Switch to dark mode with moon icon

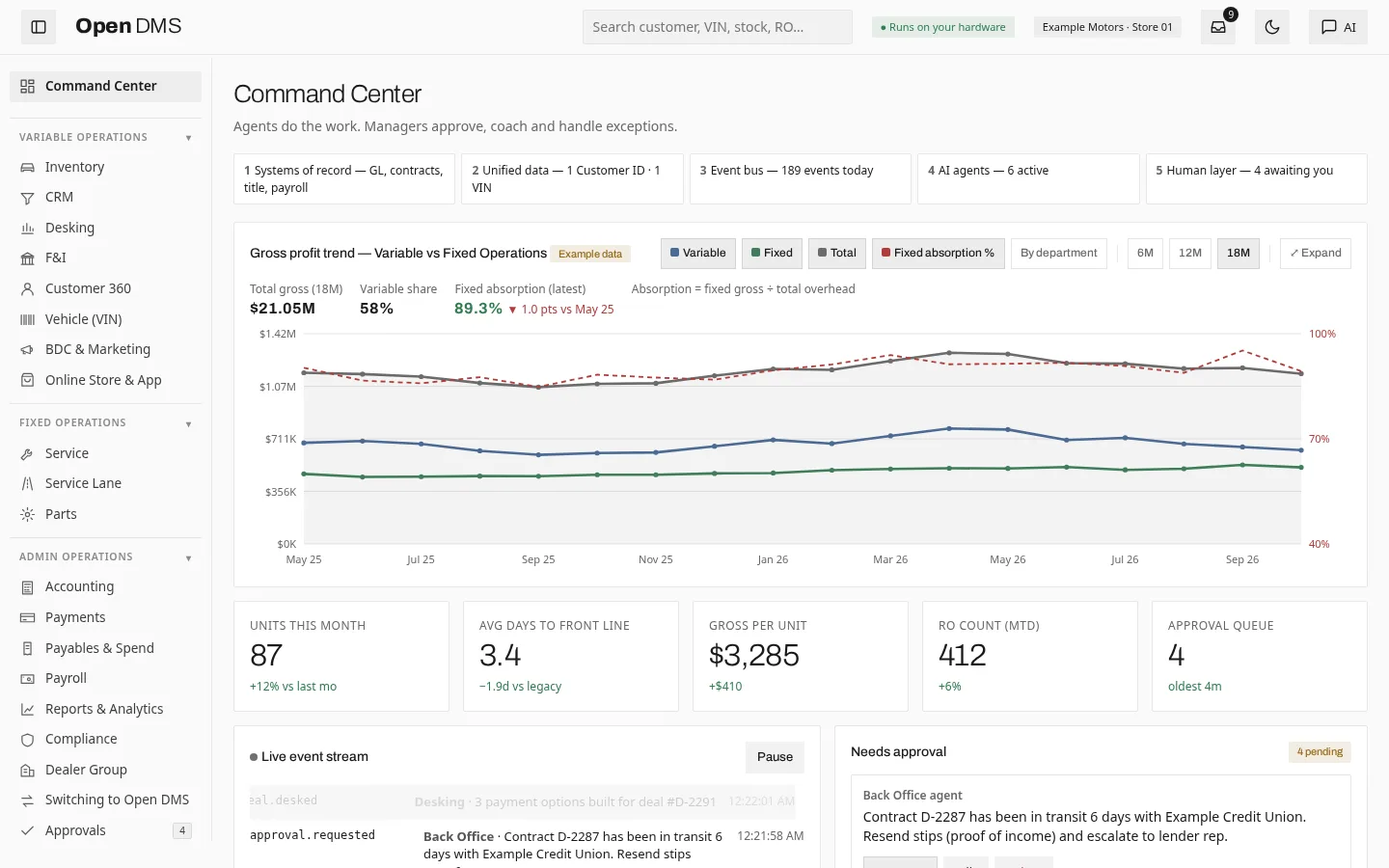(1272, 27)
